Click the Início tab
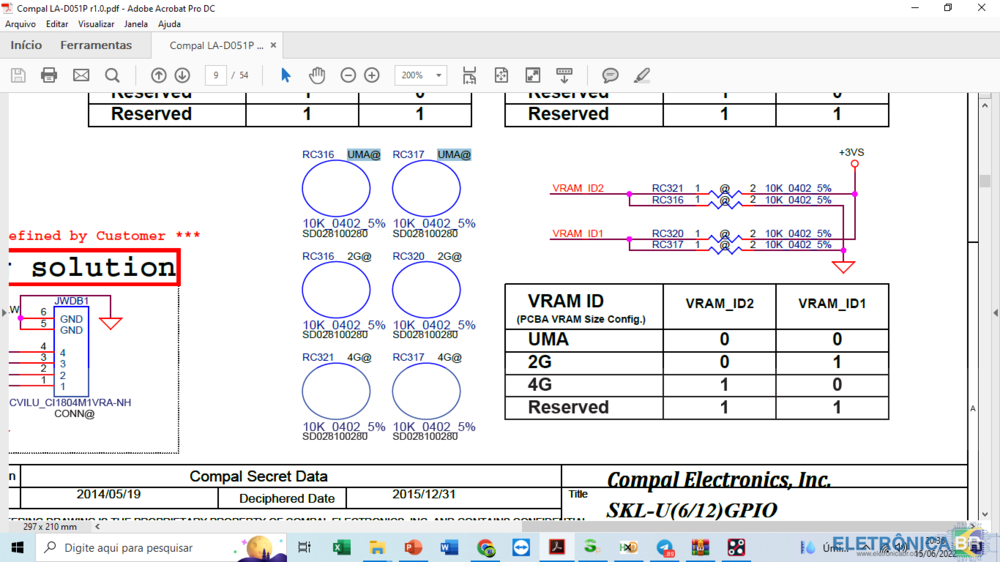 (x=26, y=45)
